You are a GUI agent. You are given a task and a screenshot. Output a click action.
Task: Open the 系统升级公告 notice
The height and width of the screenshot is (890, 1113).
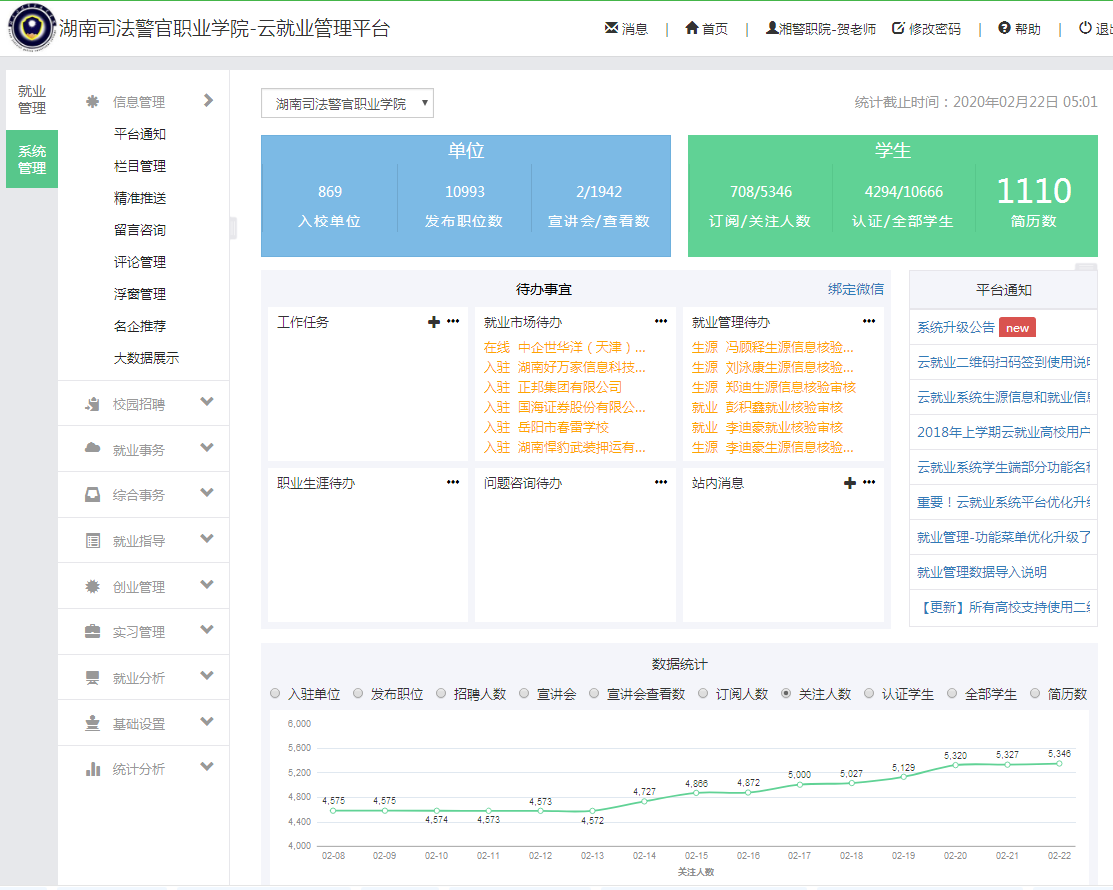point(956,327)
